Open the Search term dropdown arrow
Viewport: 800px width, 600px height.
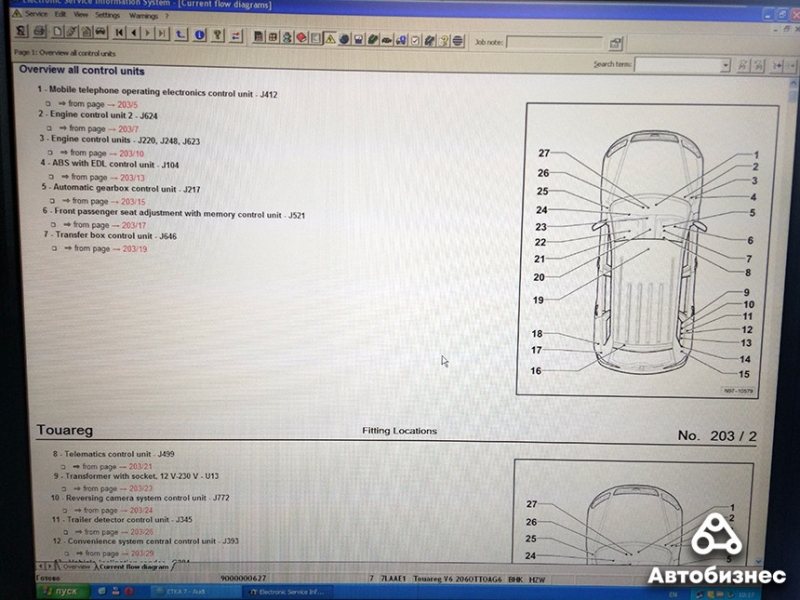[x=725, y=65]
